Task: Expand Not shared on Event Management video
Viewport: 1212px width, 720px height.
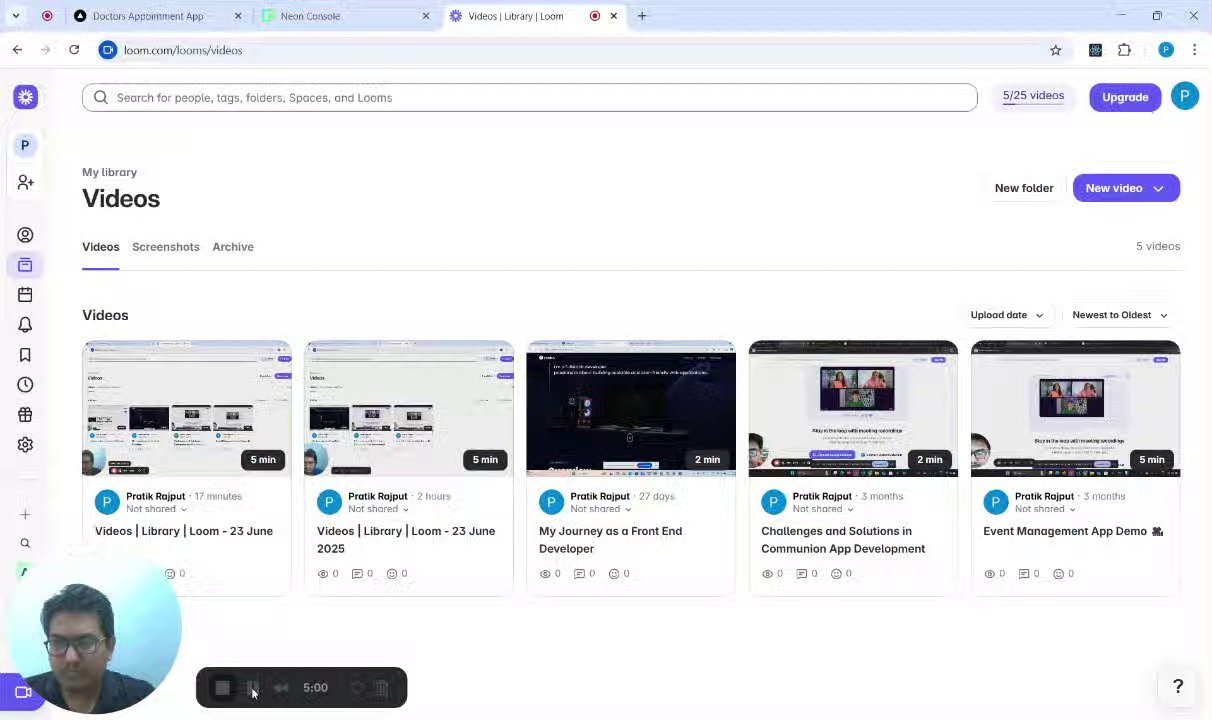Action: (1044, 509)
